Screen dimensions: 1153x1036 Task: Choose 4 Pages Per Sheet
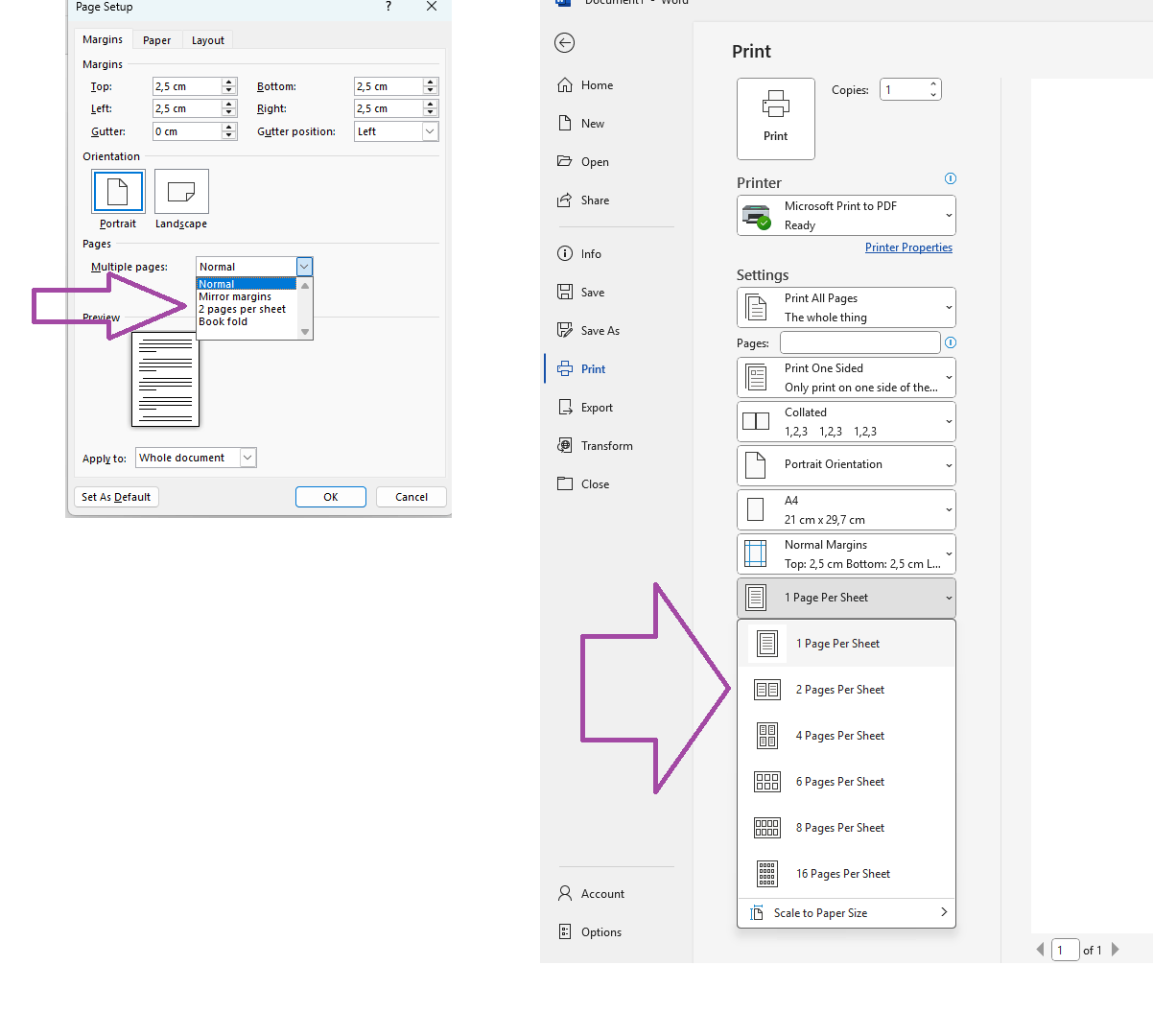[840, 735]
